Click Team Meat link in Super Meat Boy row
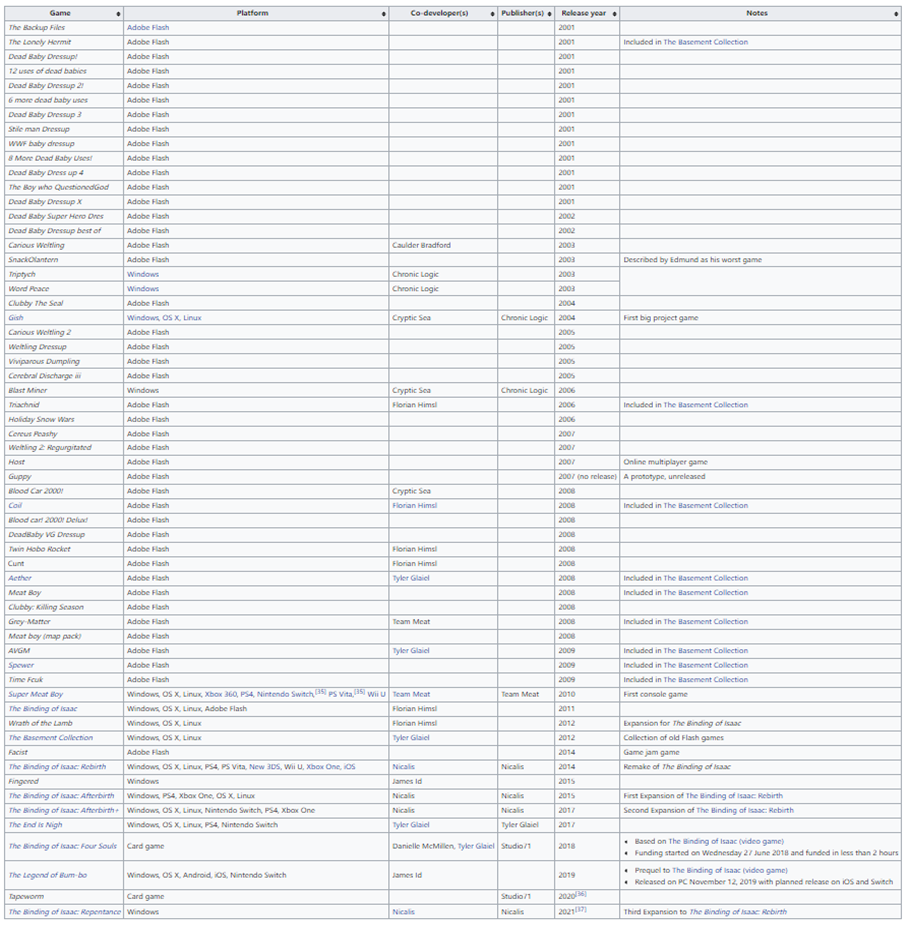The width and height of the screenshot is (909, 925). [x=411, y=694]
